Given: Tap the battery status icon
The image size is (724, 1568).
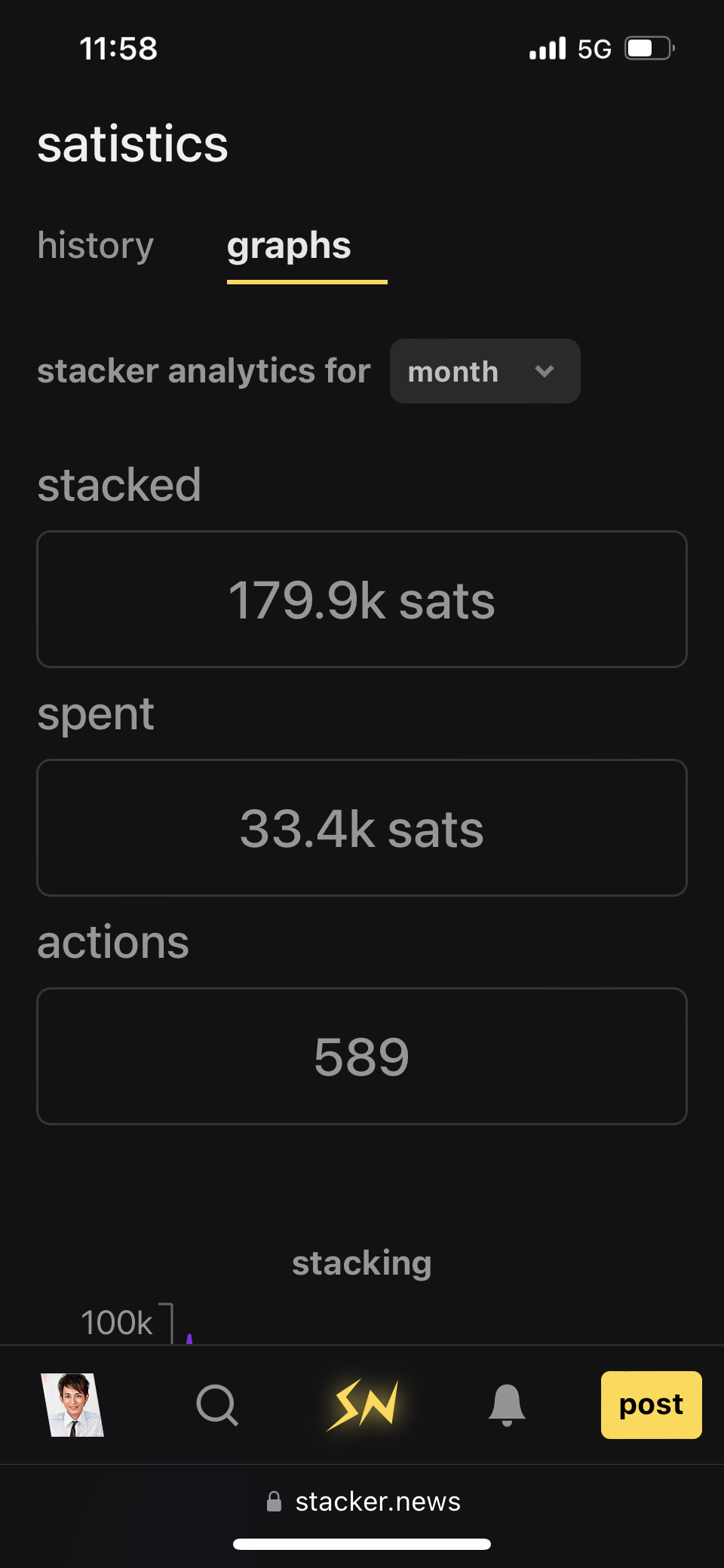Looking at the screenshot, I should pos(649,49).
